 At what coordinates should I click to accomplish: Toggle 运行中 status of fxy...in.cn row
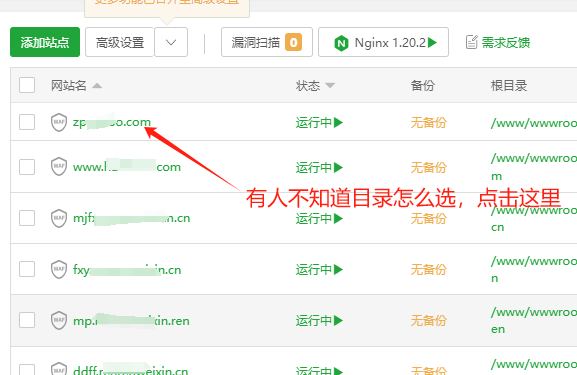tap(319, 270)
